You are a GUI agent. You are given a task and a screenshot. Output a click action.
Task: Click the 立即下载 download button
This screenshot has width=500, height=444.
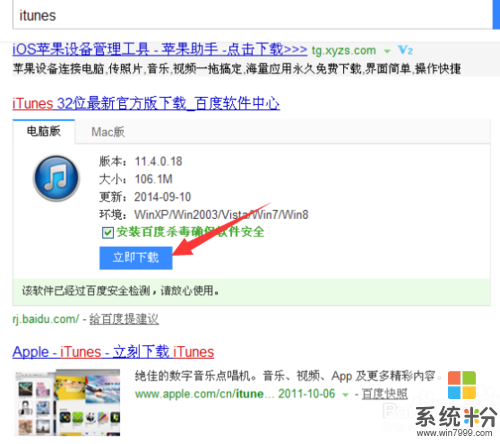pyautogui.click(x=136, y=258)
